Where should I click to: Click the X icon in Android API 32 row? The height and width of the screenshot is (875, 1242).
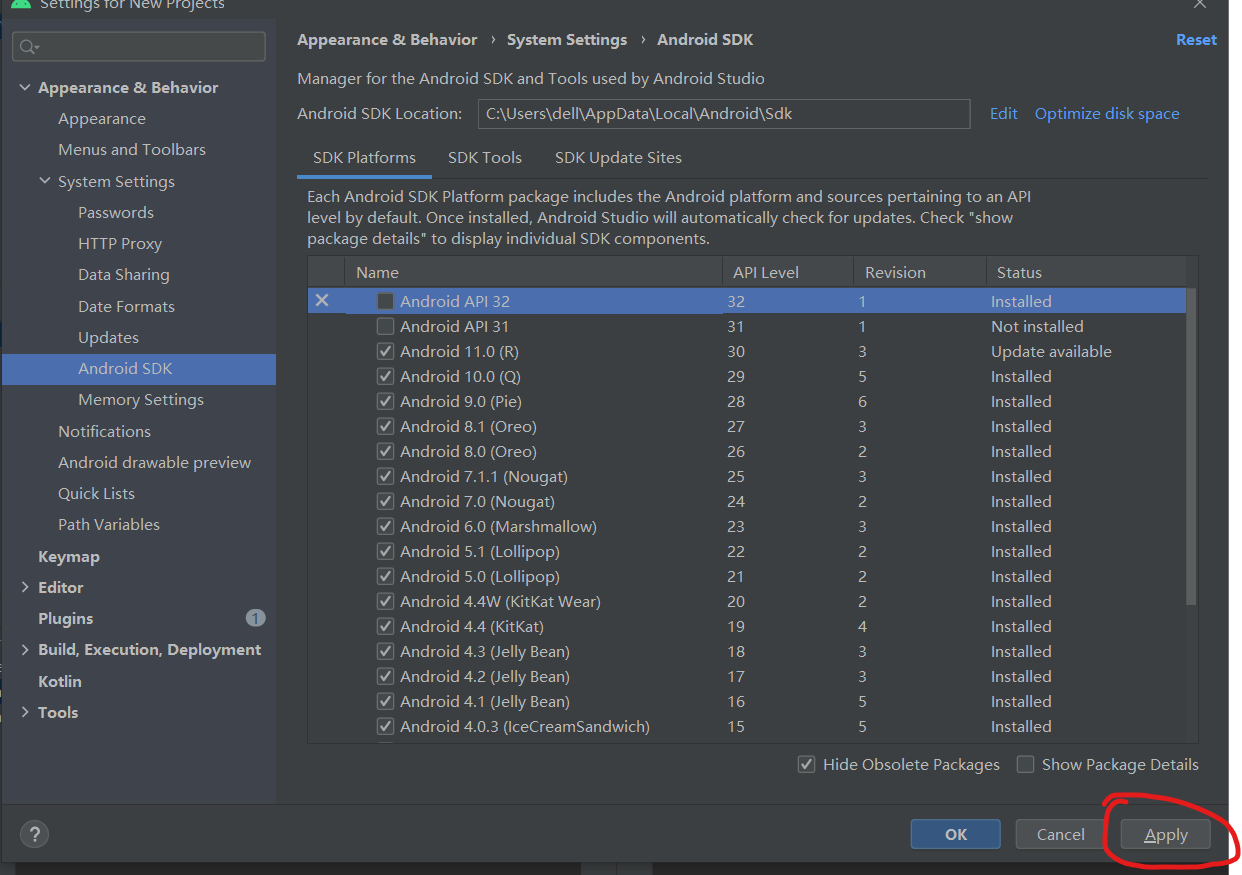coord(324,301)
